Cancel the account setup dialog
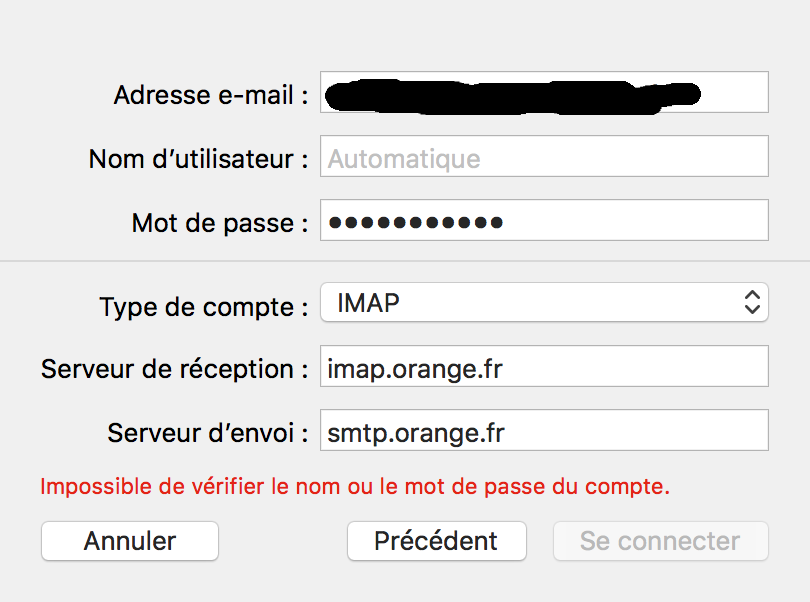The width and height of the screenshot is (810, 602). [x=129, y=541]
